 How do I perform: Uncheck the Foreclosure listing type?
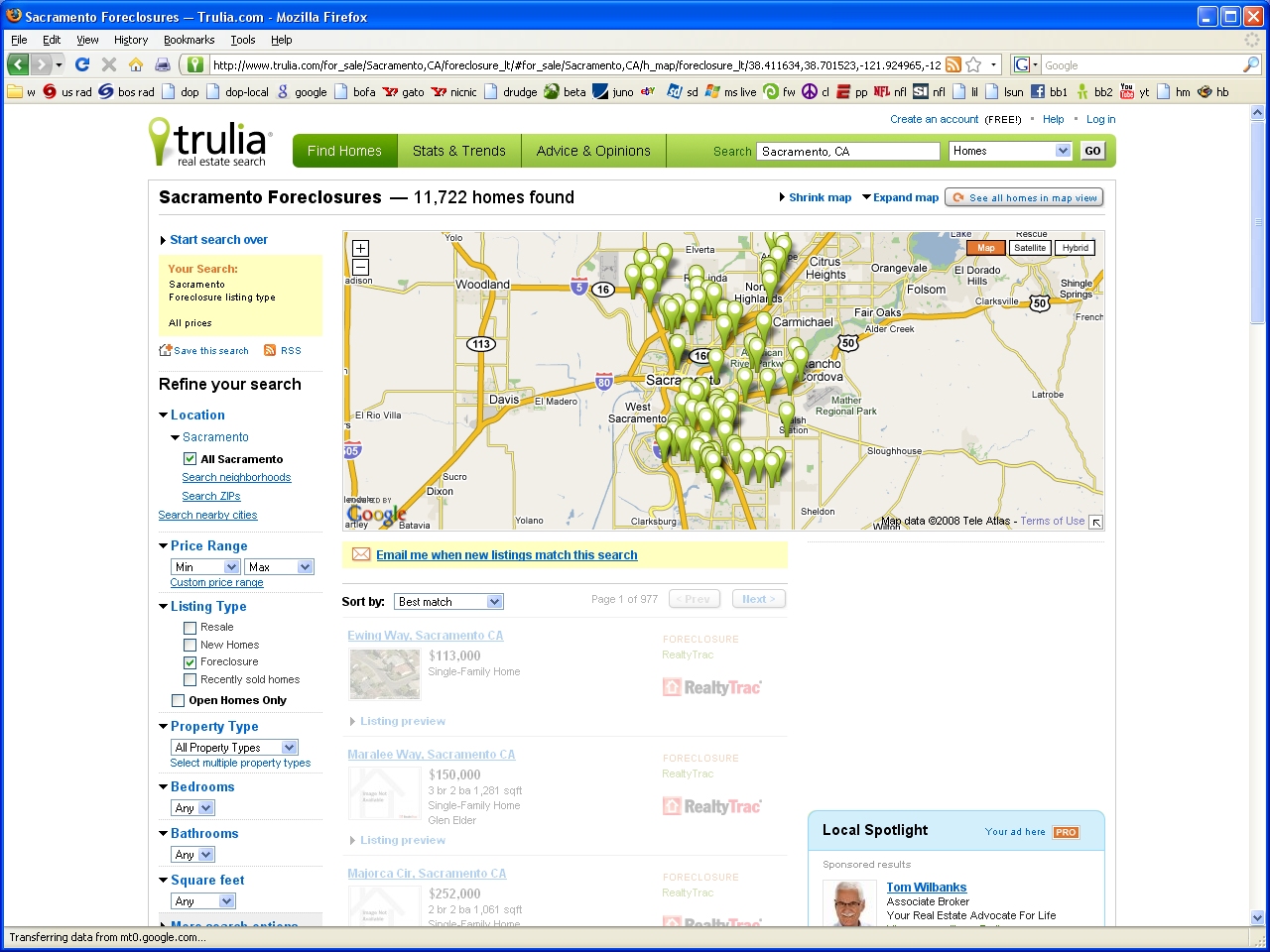tap(190, 662)
